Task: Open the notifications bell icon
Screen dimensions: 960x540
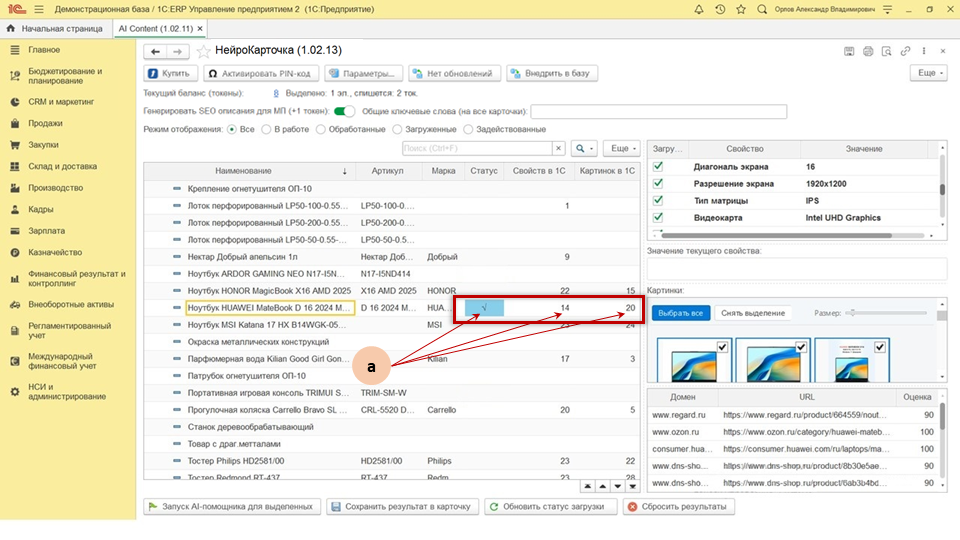Action: point(699,9)
